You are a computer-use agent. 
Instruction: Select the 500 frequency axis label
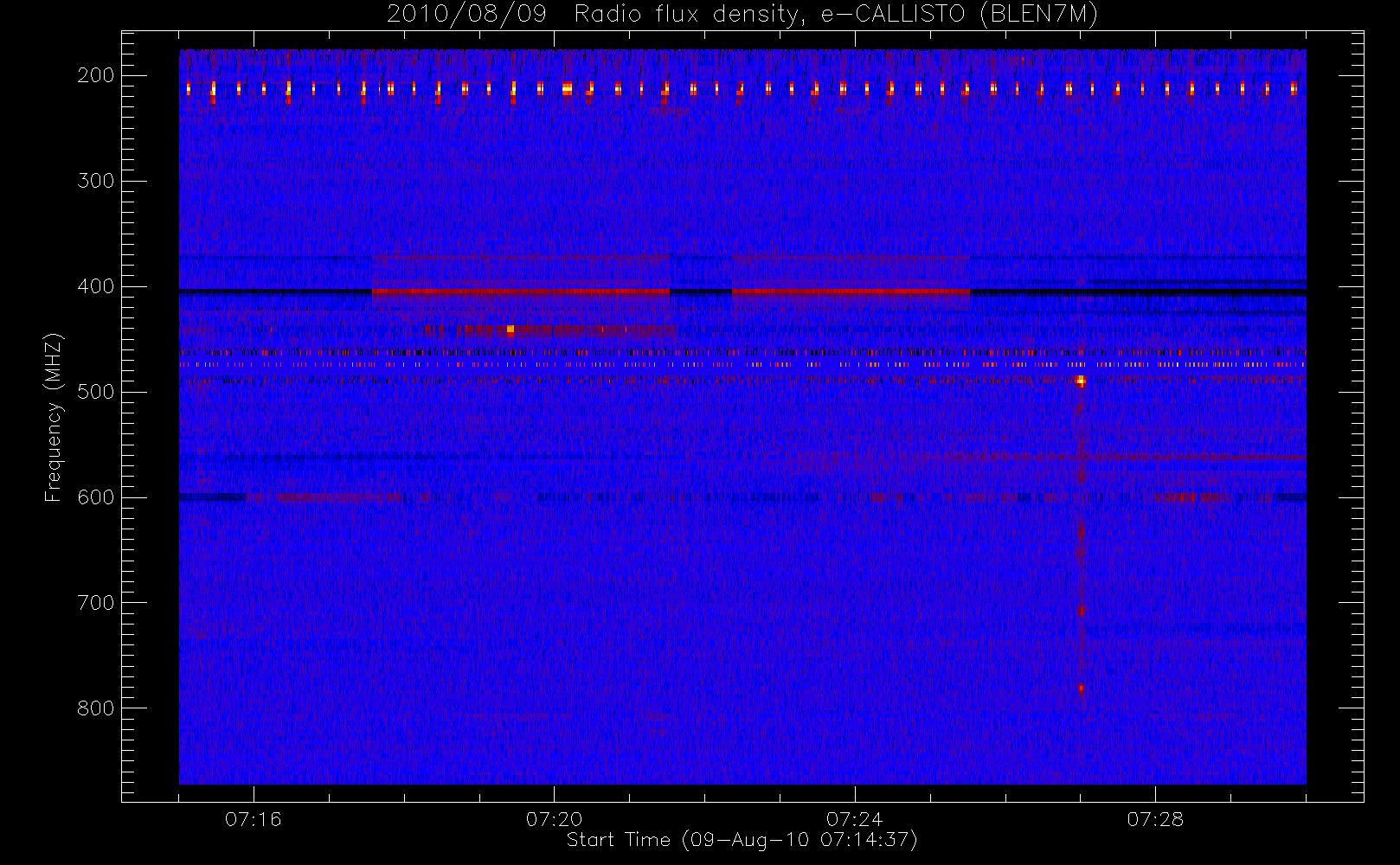96,392
